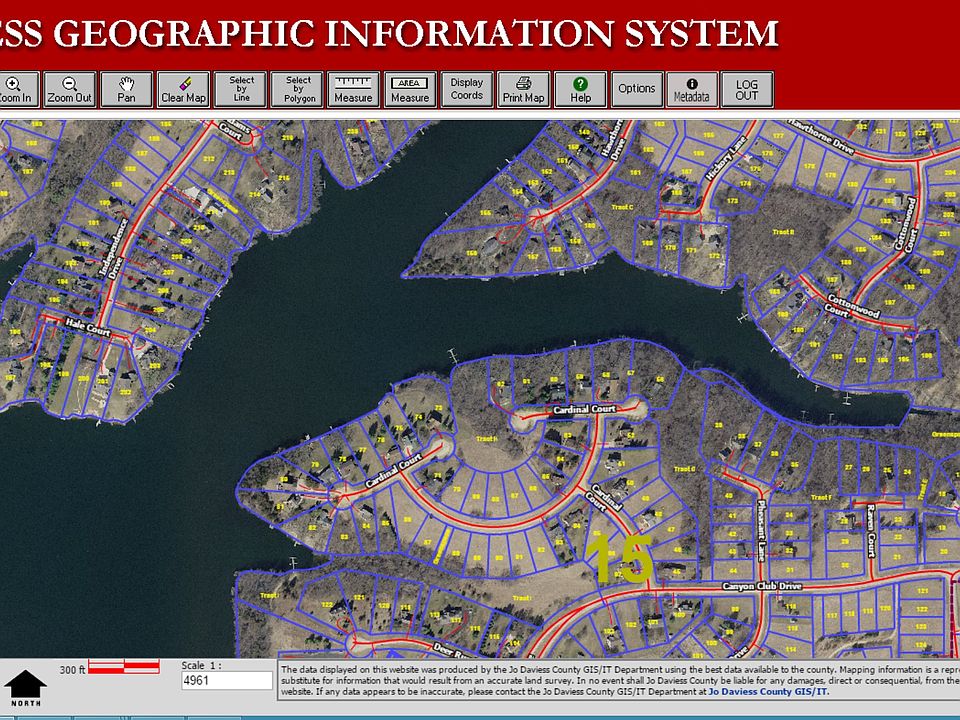Open the Options button
960x720 pixels.
(x=637, y=89)
